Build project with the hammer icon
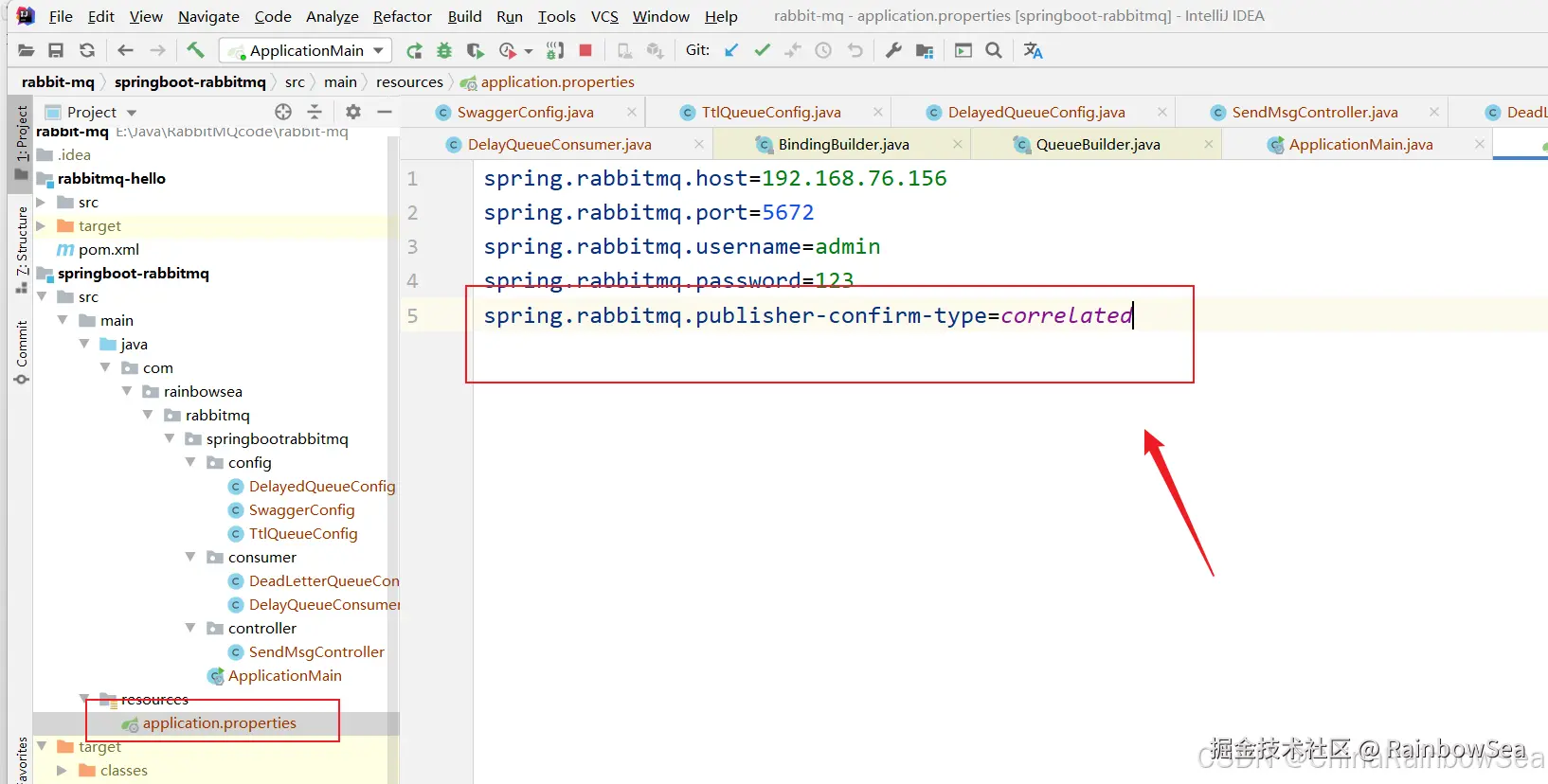 [x=195, y=50]
